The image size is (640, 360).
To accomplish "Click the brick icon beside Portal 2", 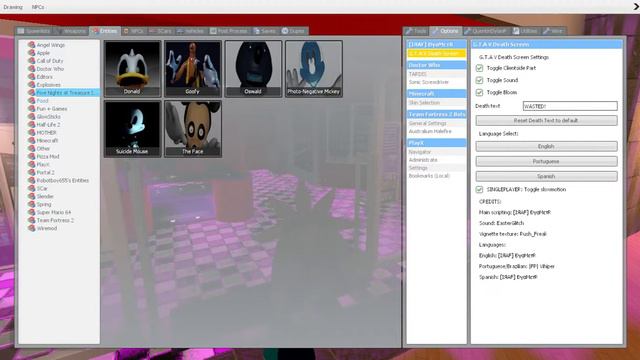I will [x=31, y=172].
